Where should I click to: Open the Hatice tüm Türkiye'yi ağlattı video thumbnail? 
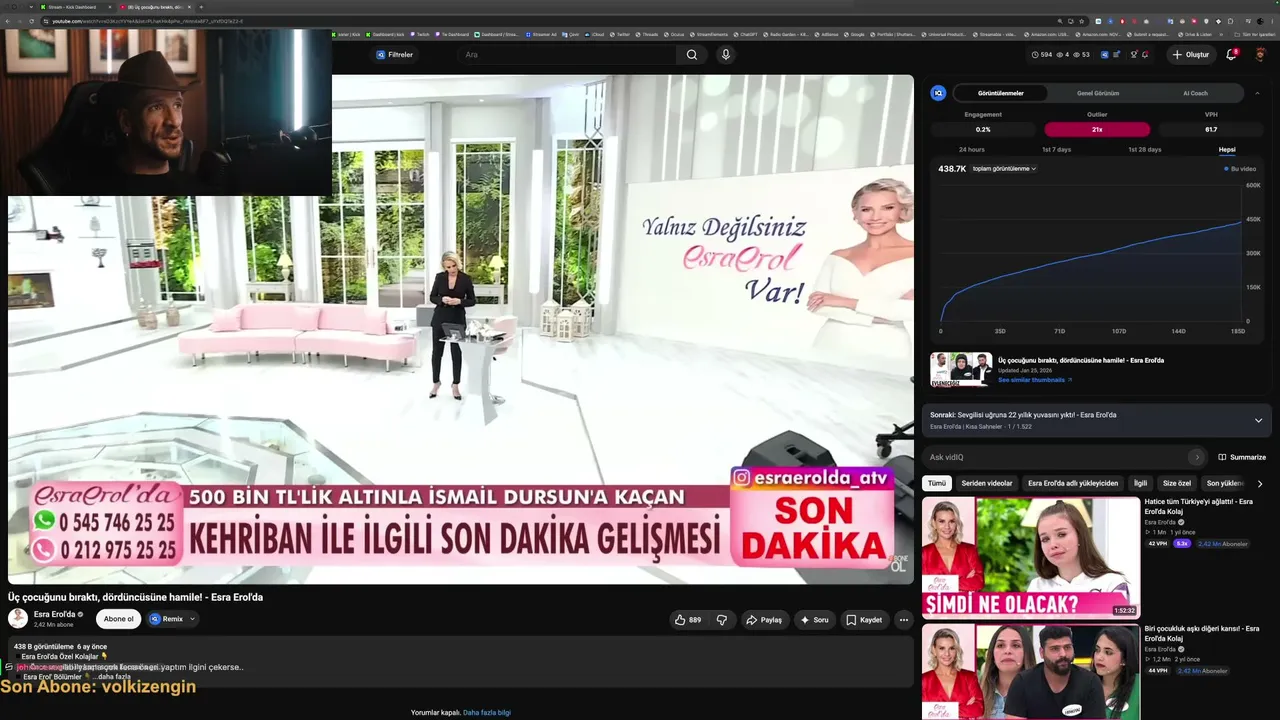point(1030,557)
